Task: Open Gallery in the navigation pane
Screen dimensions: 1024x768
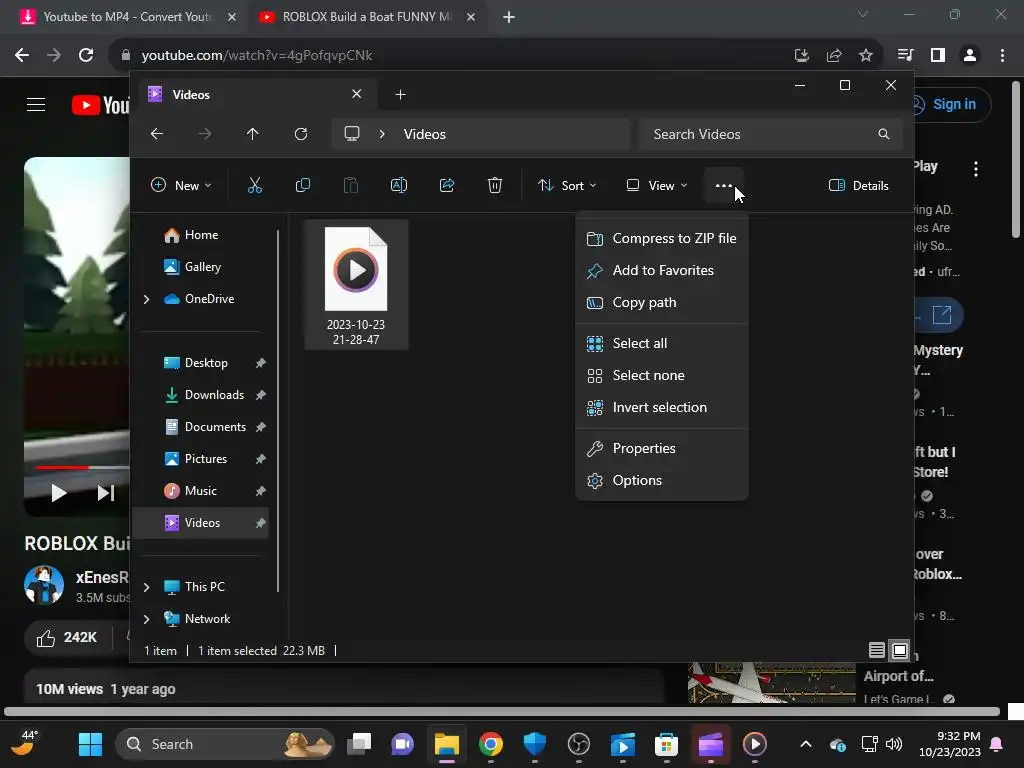Action: (x=202, y=267)
